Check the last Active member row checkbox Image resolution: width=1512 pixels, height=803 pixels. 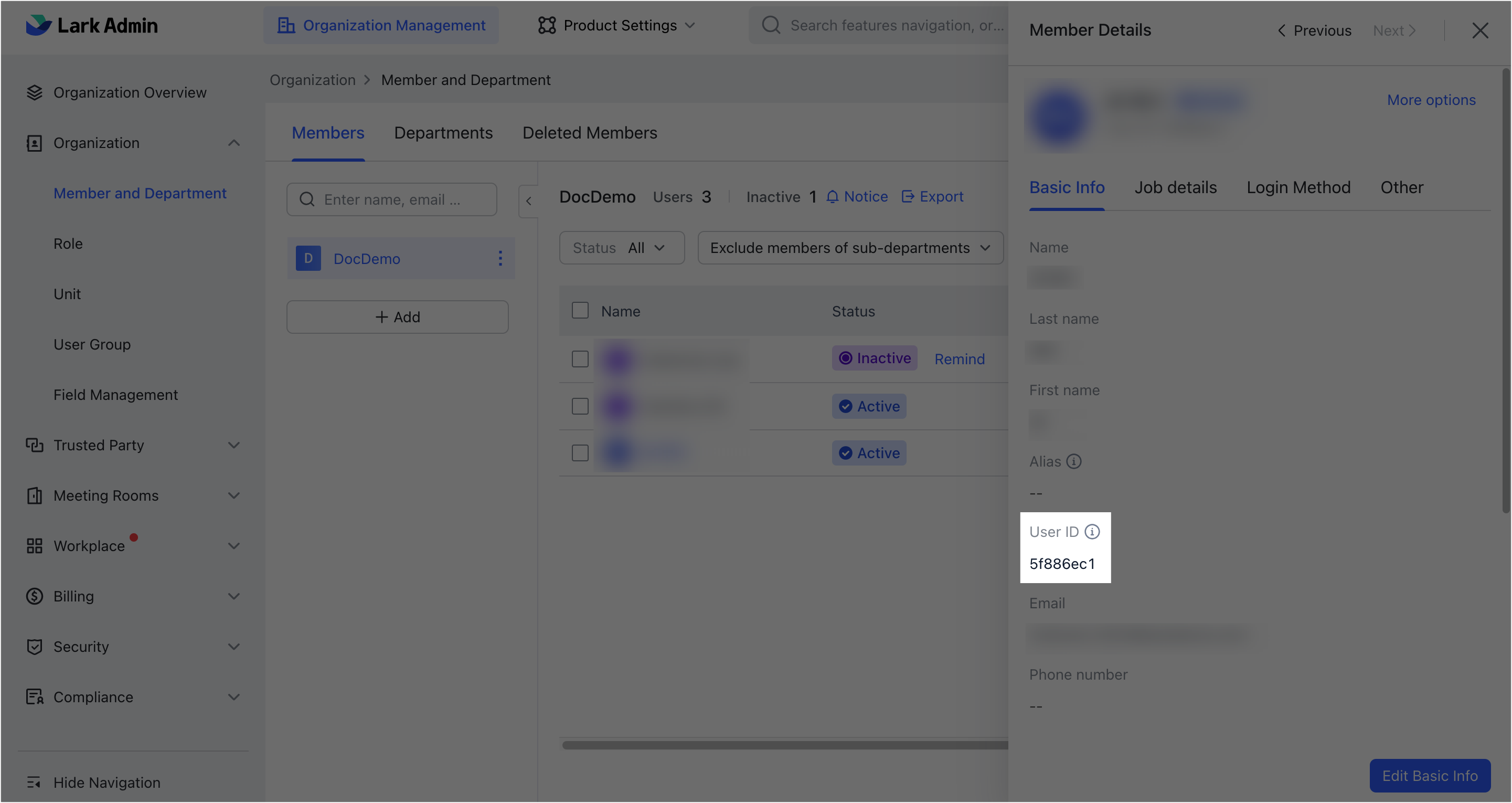click(580, 452)
